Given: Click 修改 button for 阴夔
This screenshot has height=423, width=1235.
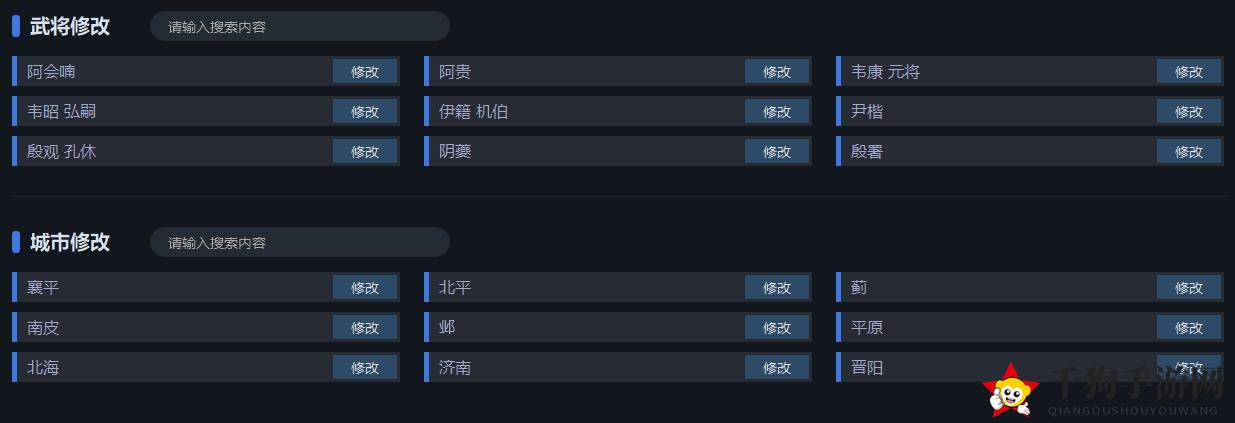Looking at the screenshot, I should coord(777,151).
